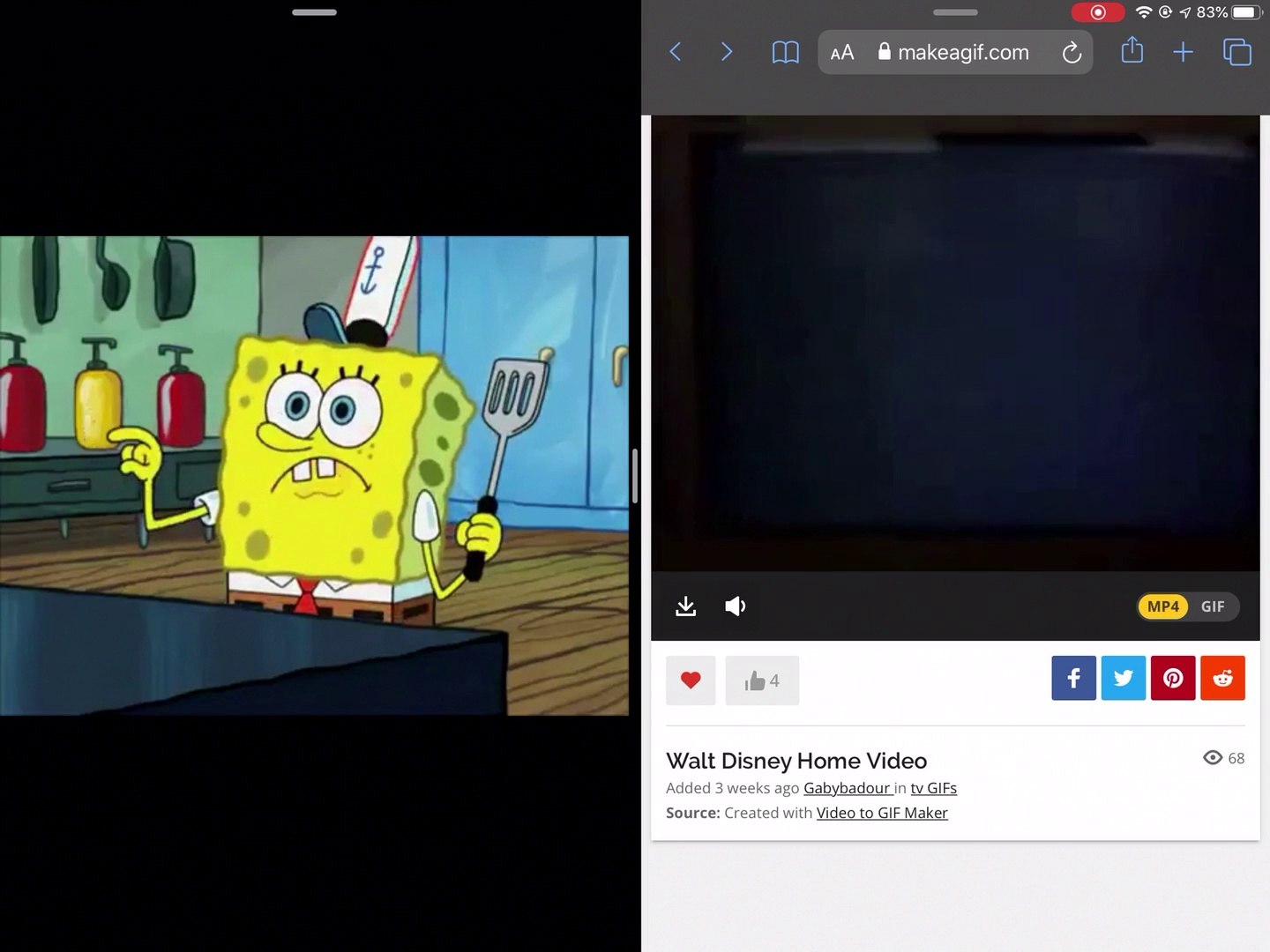
Task: Show all Safari tabs
Action: coord(1237,52)
